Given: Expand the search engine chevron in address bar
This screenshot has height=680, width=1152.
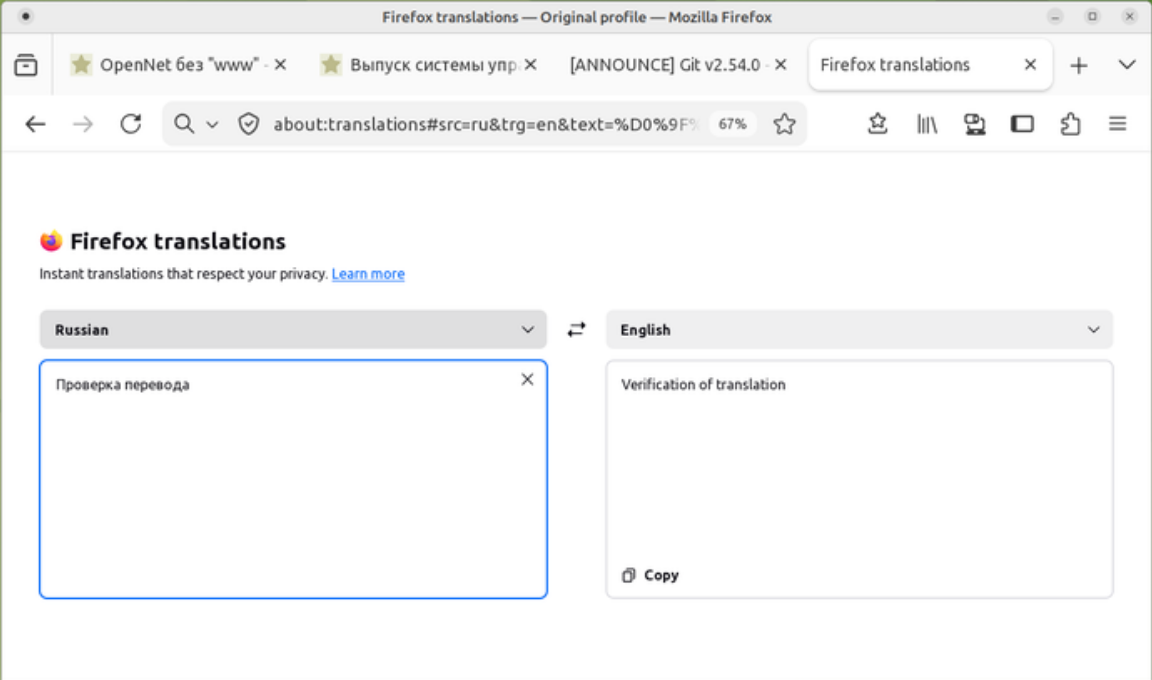Looking at the screenshot, I should point(210,123).
